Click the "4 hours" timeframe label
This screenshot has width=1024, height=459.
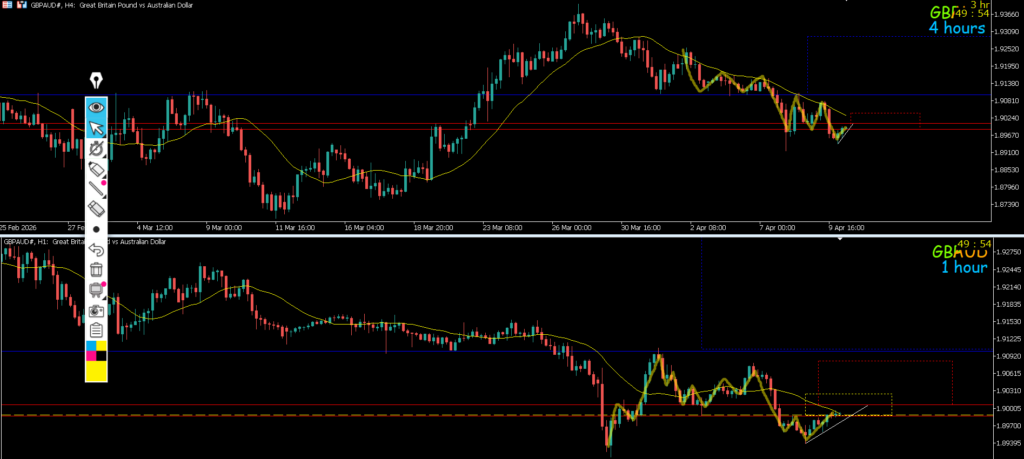(957, 28)
